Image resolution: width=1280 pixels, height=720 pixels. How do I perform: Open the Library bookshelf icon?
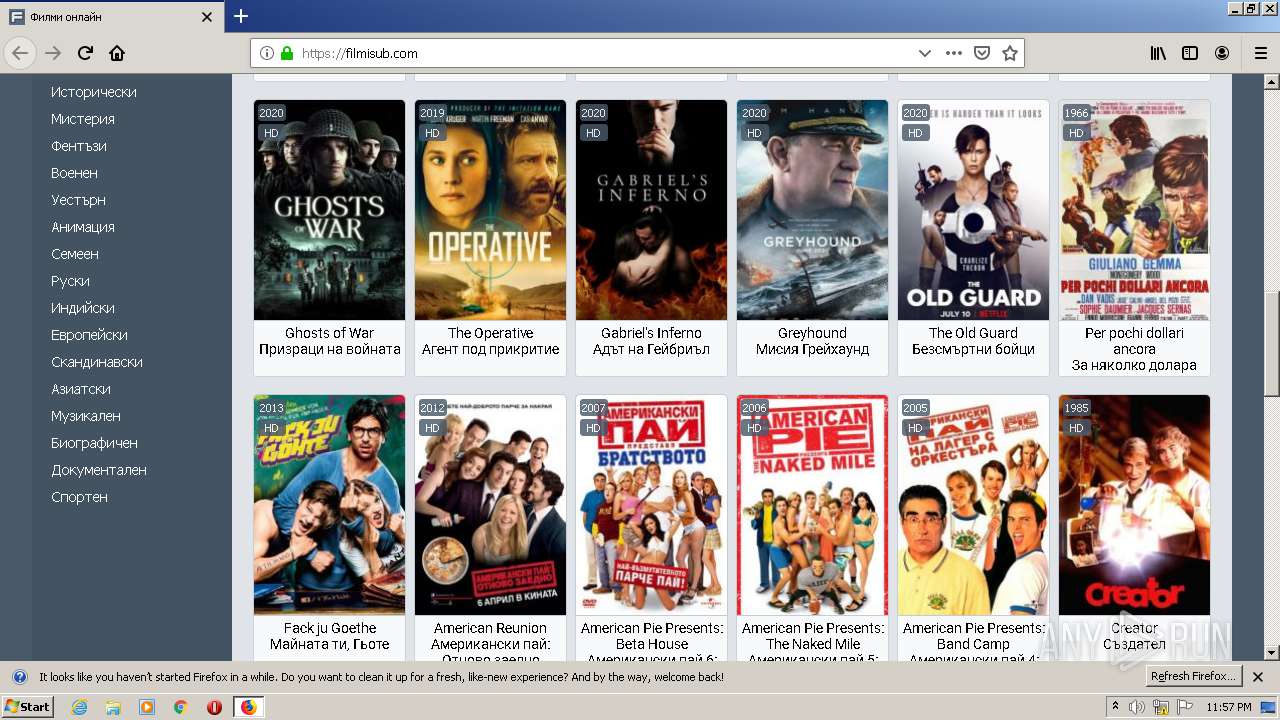click(1158, 53)
